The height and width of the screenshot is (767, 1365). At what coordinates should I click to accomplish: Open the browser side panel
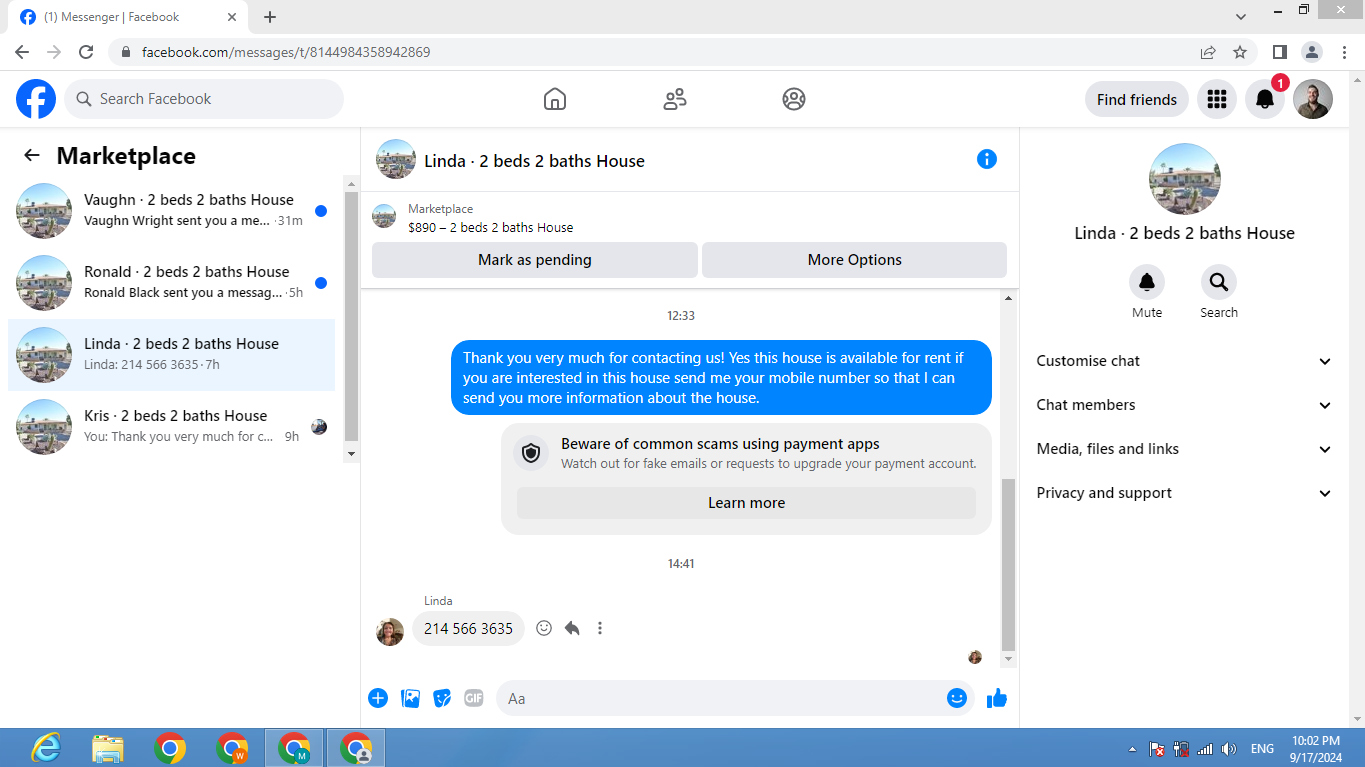pos(1279,52)
